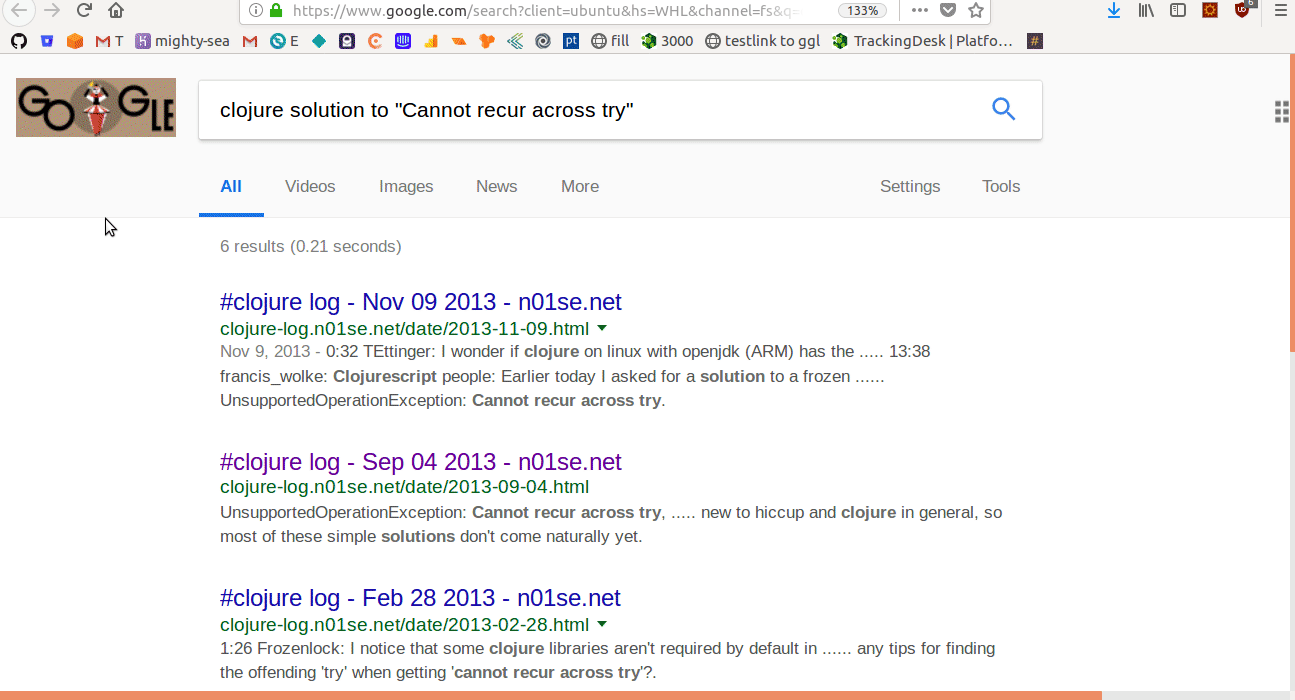Expand the arrow beside the 2013-02-28 URL
This screenshot has width=1295, height=700.
[x=602, y=625]
